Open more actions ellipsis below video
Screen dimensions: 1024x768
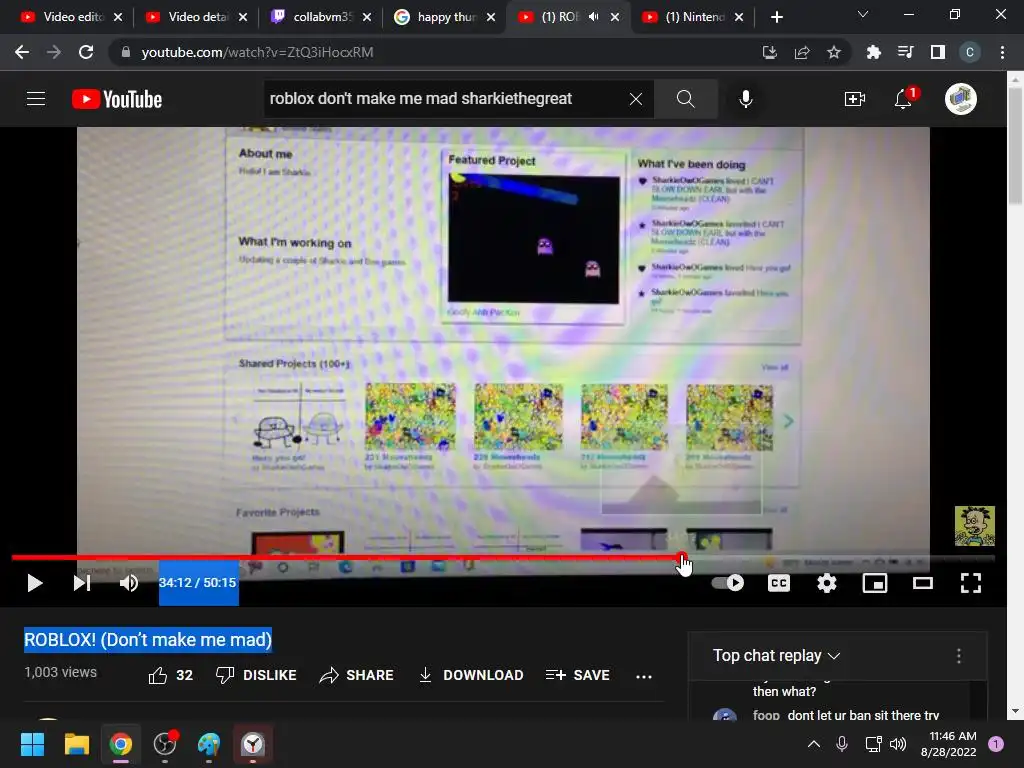644,677
